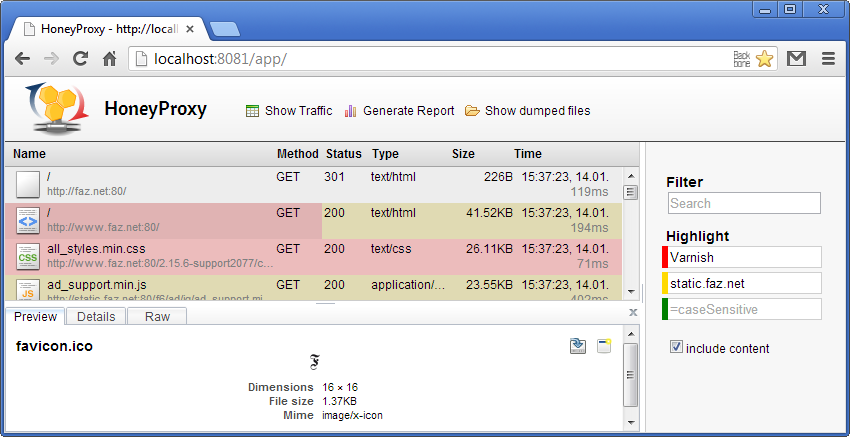Click the 301 status cell
Viewport: 850px width, 437px height.
[334, 177]
